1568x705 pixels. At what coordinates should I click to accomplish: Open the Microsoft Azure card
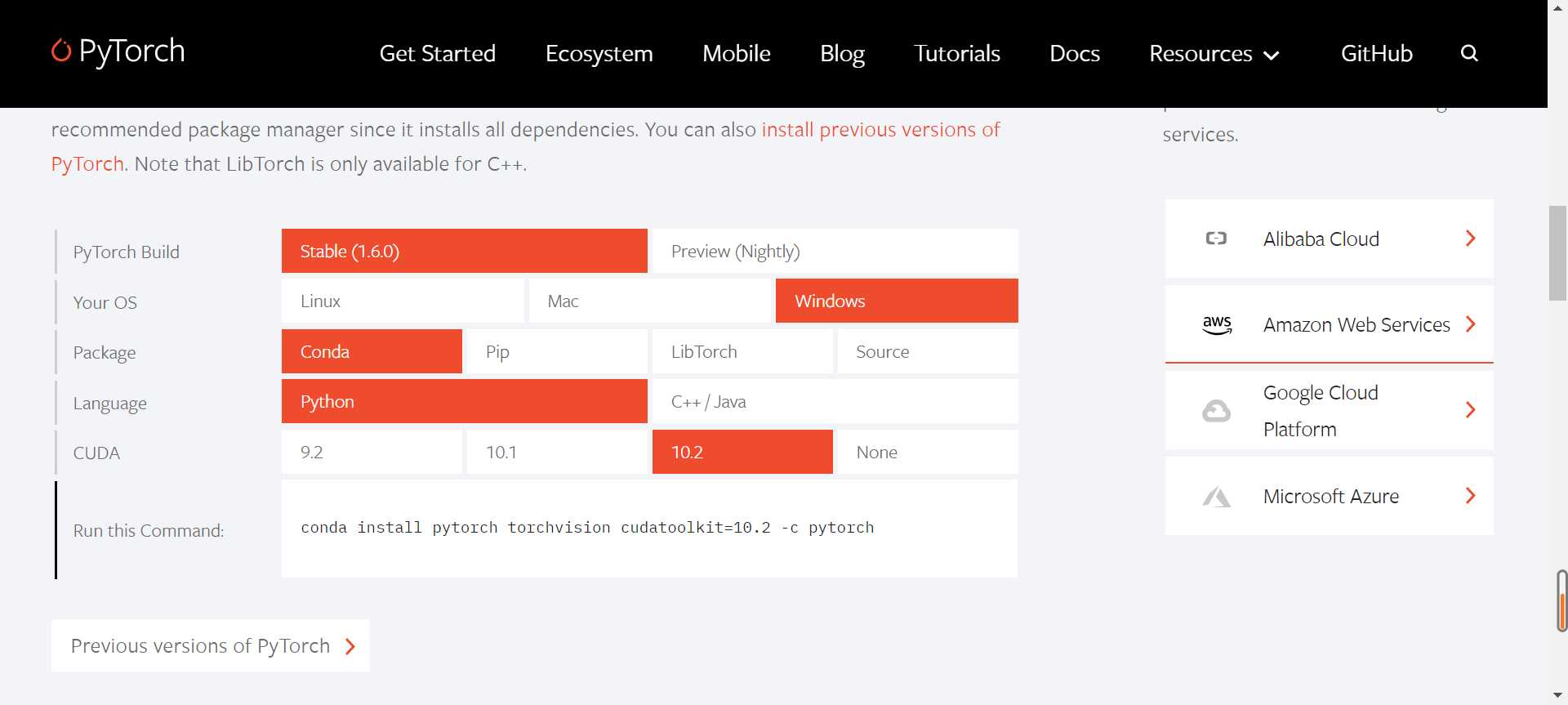coord(1329,496)
